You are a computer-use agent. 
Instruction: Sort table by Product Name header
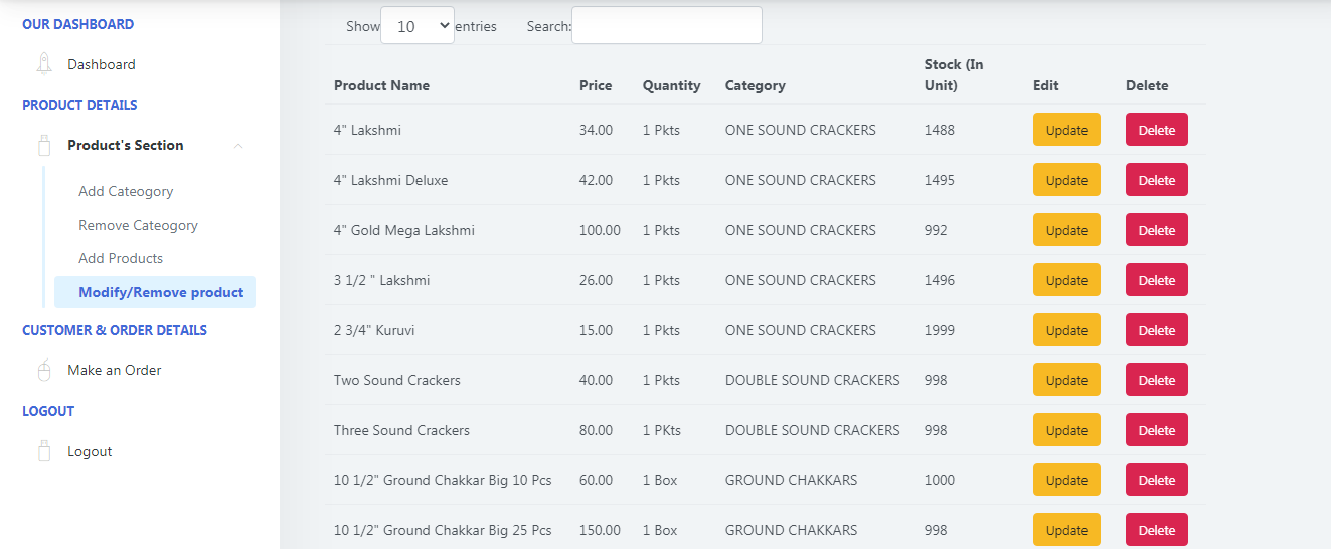coord(382,85)
